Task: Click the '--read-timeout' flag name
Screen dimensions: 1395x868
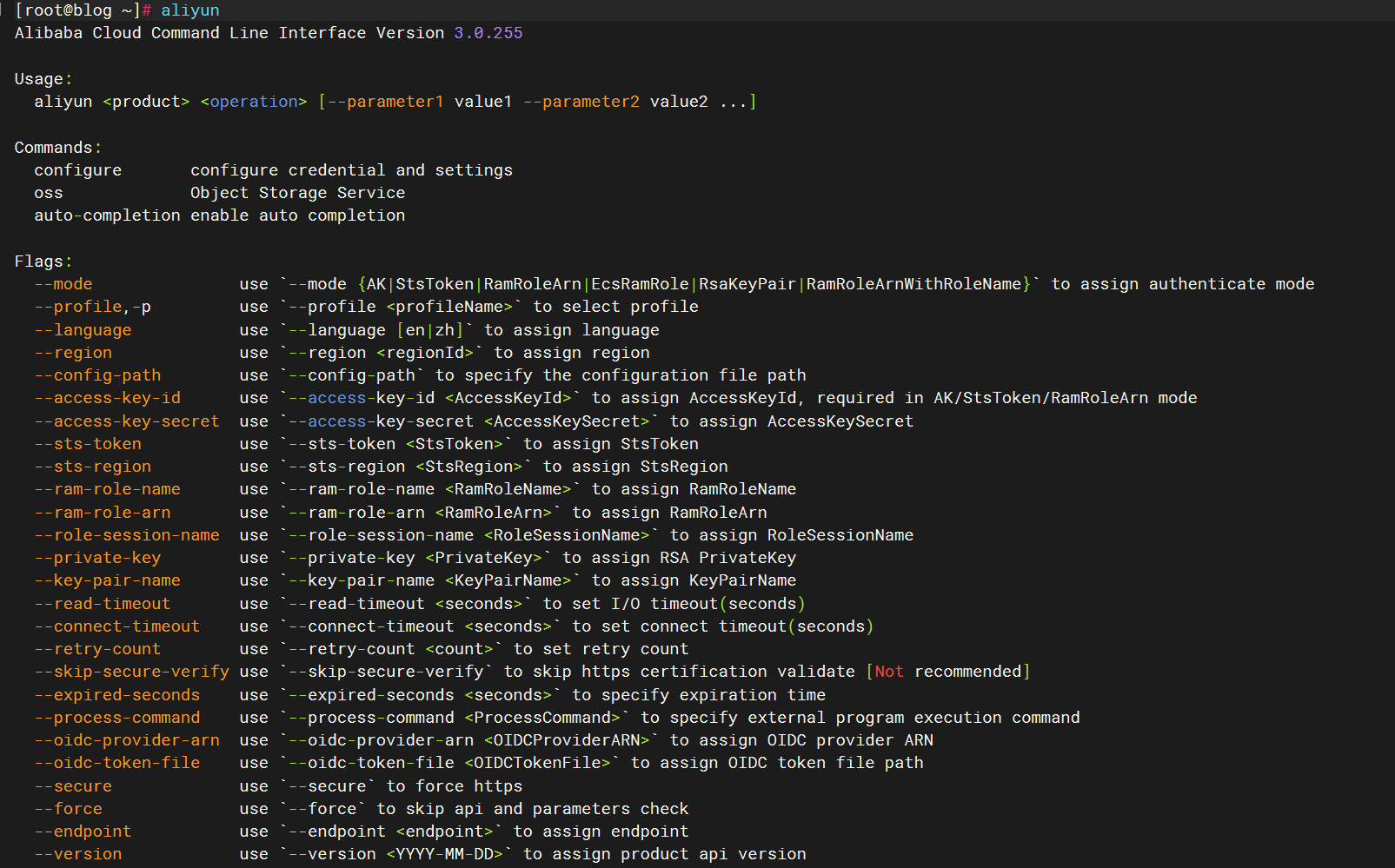Action: (103, 604)
